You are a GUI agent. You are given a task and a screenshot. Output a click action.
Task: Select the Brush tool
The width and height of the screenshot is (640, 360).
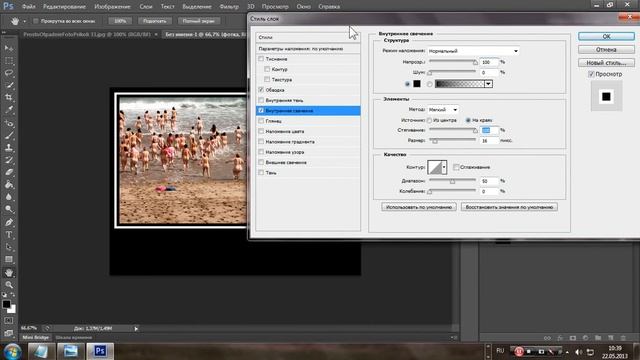pos(9,135)
